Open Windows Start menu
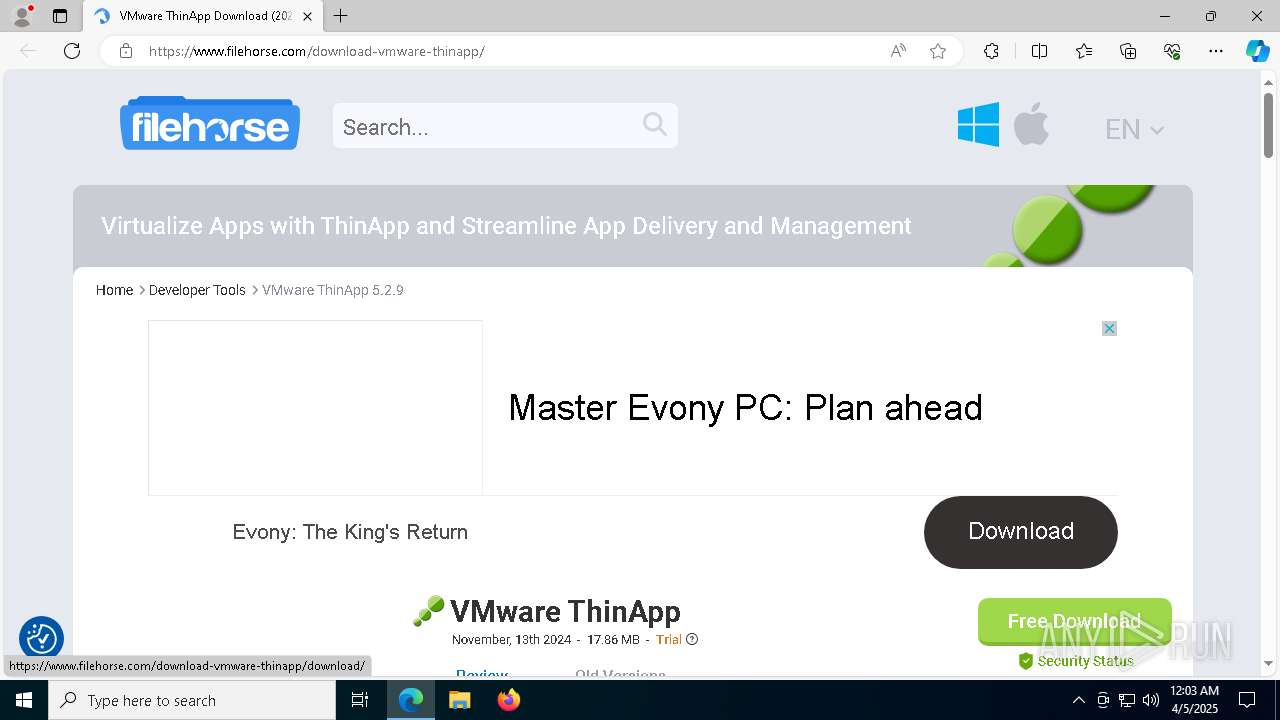1280x720 pixels. click(24, 700)
